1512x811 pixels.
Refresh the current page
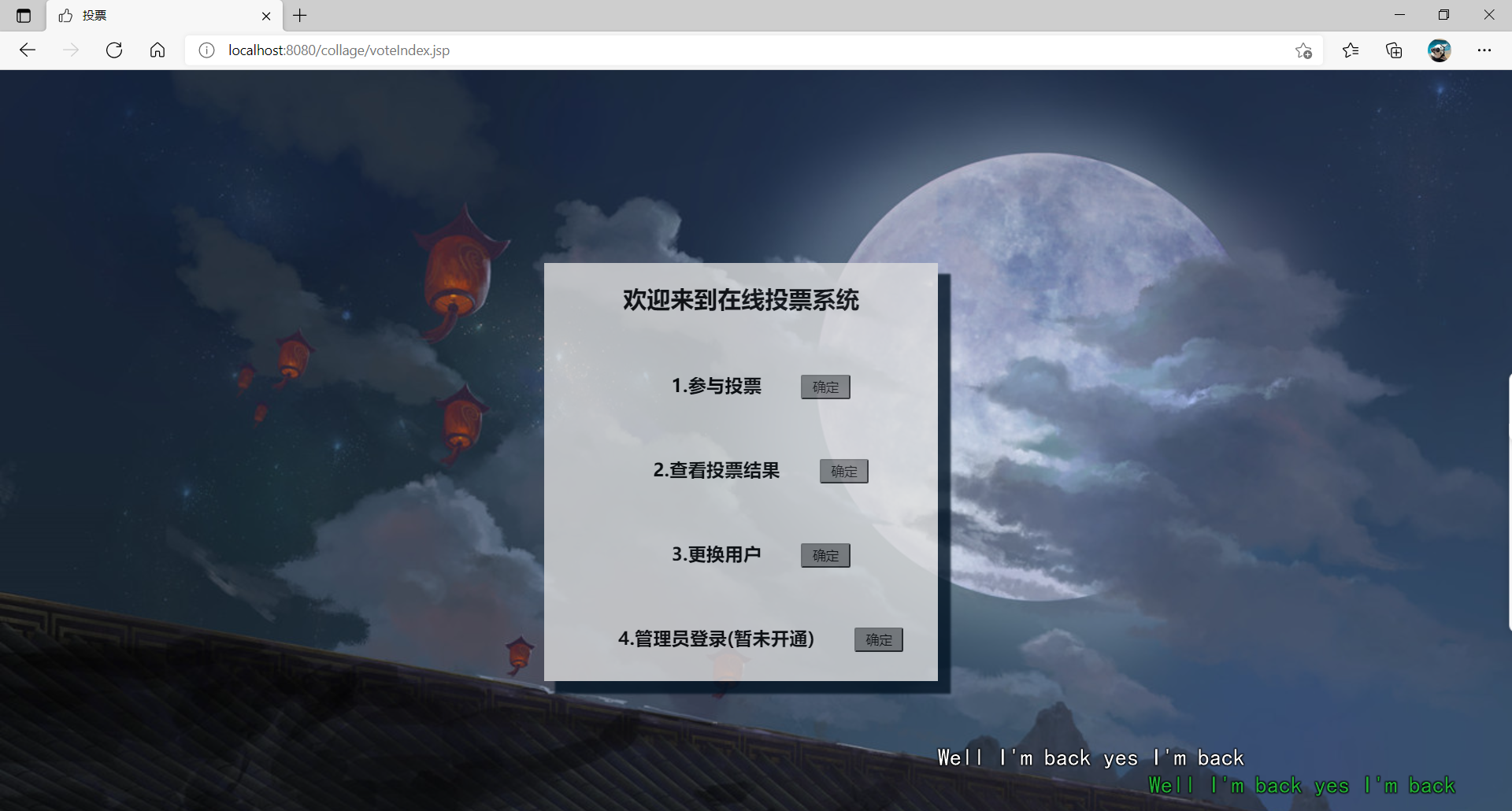tap(114, 50)
